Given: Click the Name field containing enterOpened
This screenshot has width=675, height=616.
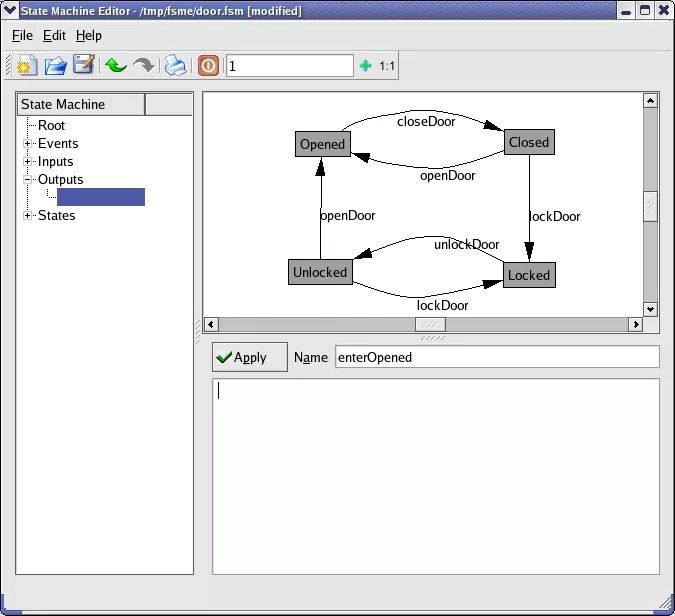Looking at the screenshot, I should tap(497, 357).
